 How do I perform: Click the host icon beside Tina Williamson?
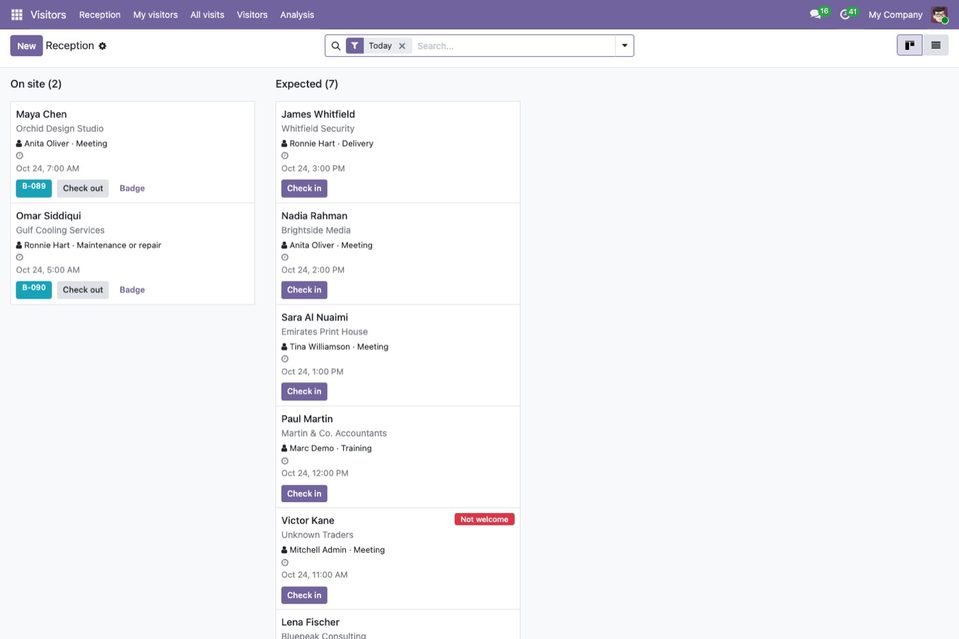(x=284, y=347)
